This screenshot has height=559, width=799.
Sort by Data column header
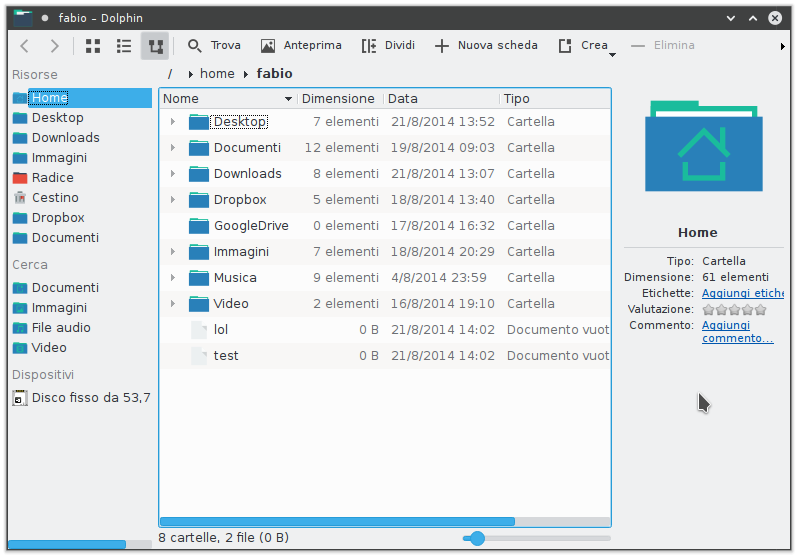coord(441,98)
